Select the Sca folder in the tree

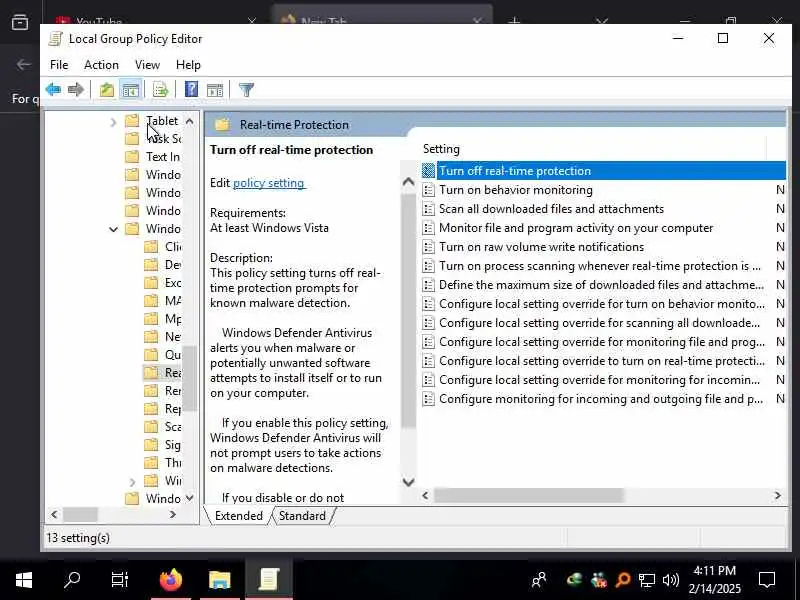[x=162, y=427]
